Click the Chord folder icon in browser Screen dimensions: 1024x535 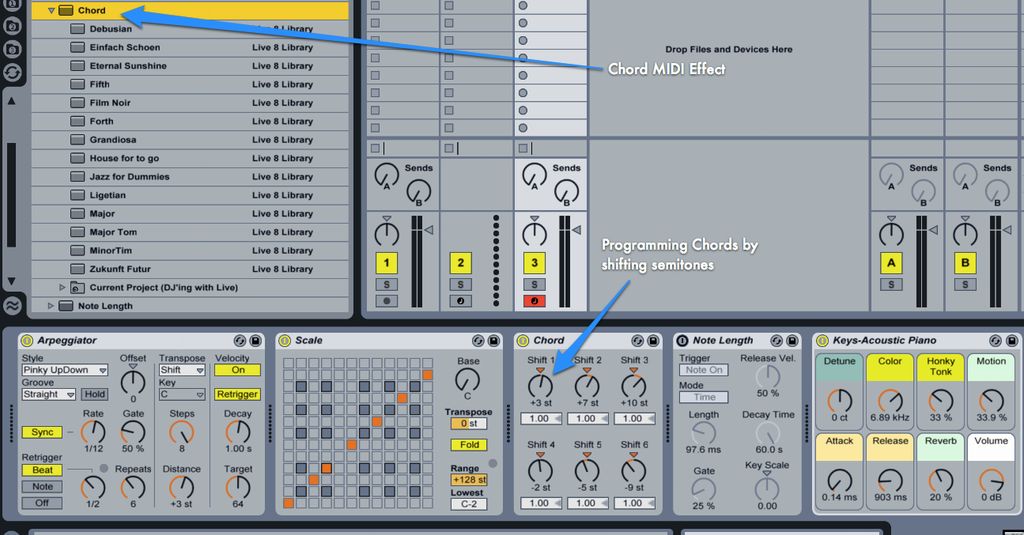(x=65, y=10)
